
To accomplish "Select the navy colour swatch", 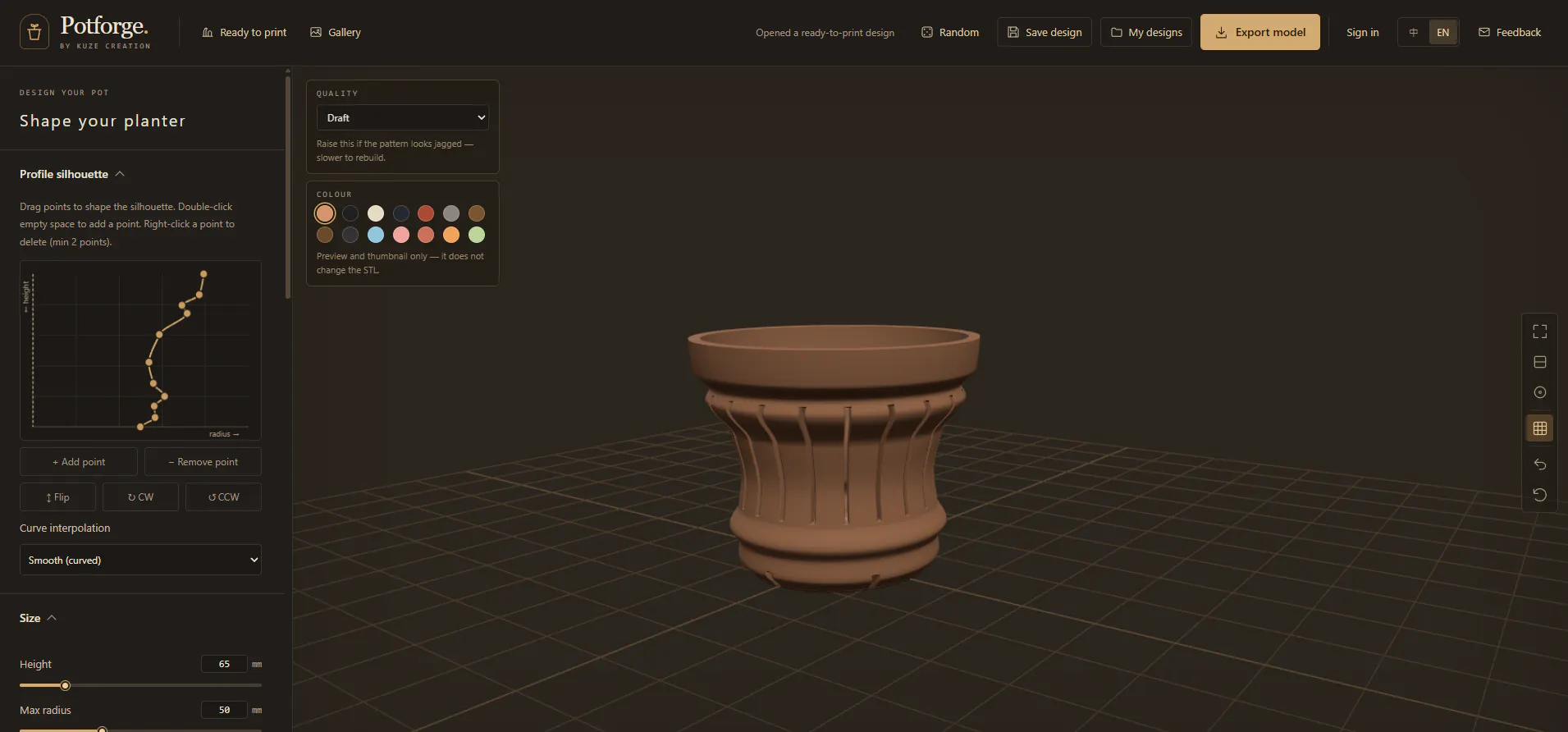I will [401, 213].
